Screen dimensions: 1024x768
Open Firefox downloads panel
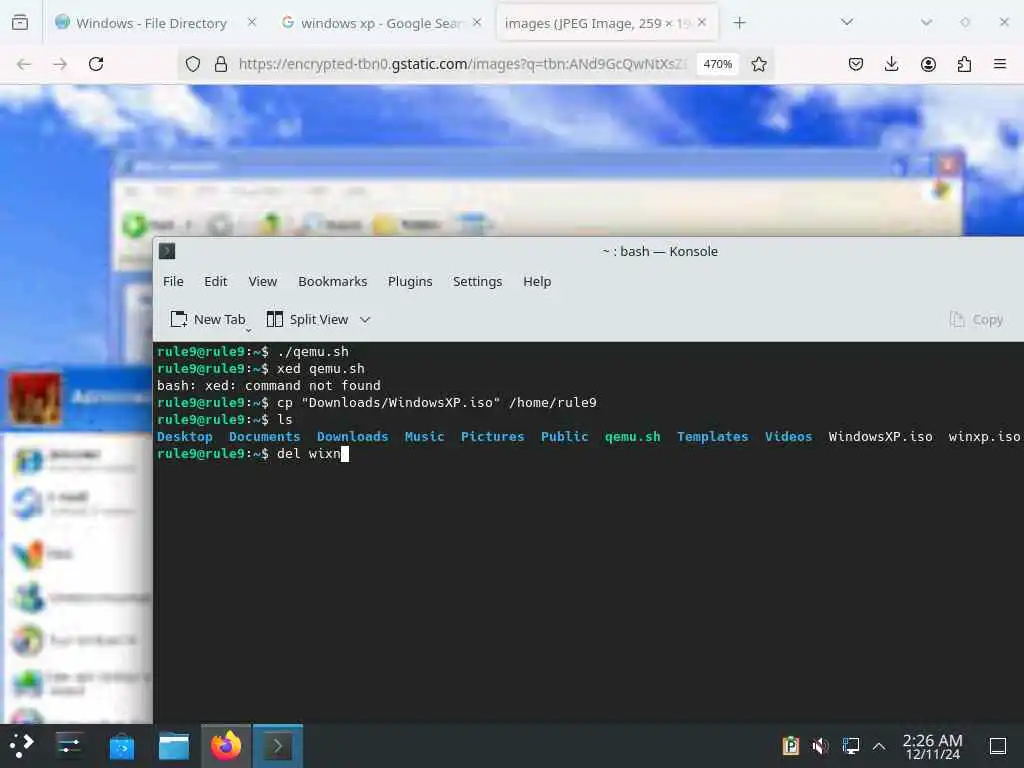pos(891,64)
